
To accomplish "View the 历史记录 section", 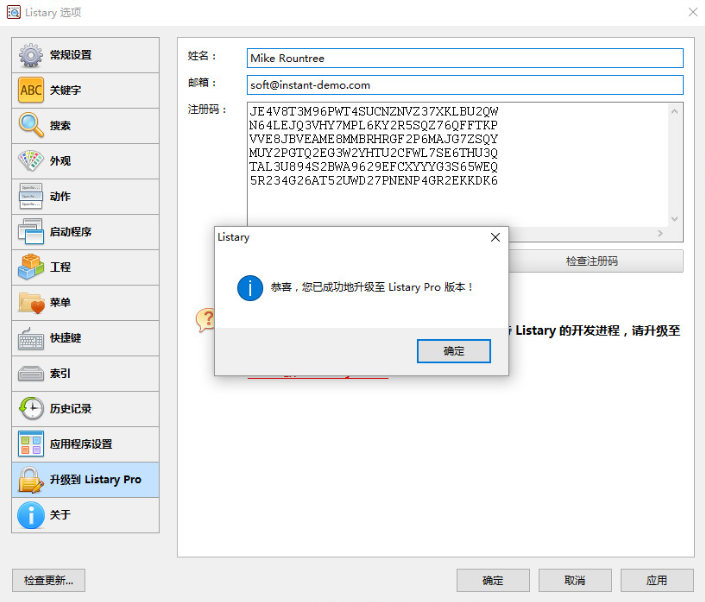I will (x=85, y=409).
